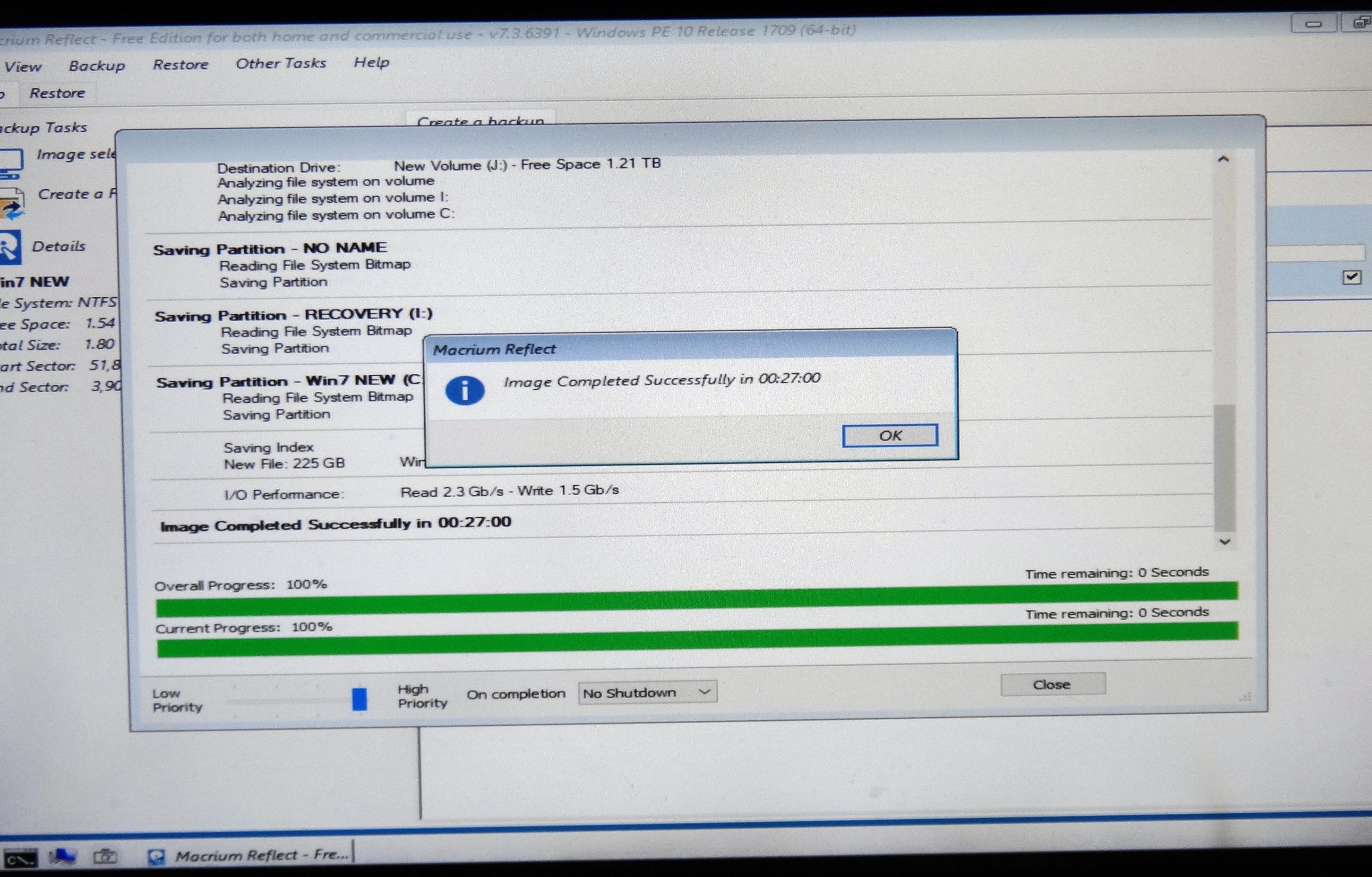1372x877 pixels.
Task: Click the 'New File: 225 GB' log entry
Action: [x=284, y=463]
